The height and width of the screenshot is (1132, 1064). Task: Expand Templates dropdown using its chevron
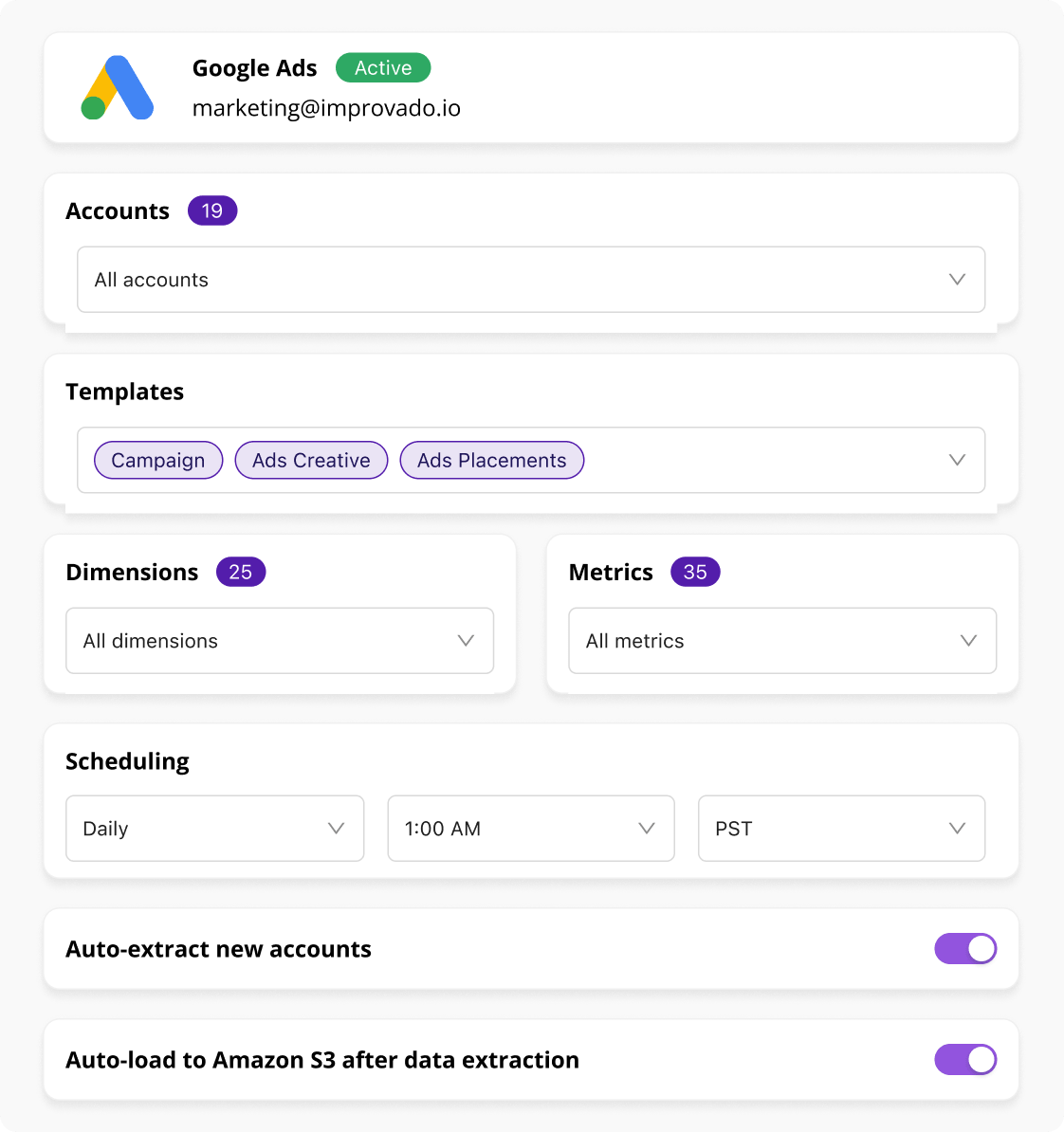[x=957, y=461]
